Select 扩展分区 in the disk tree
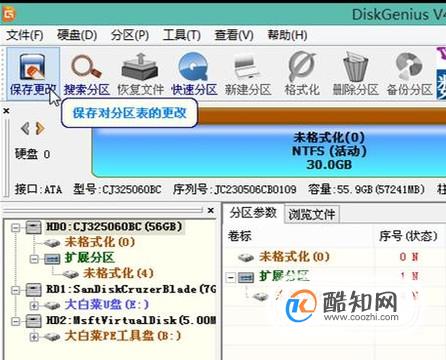 click(x=89, y=258)
